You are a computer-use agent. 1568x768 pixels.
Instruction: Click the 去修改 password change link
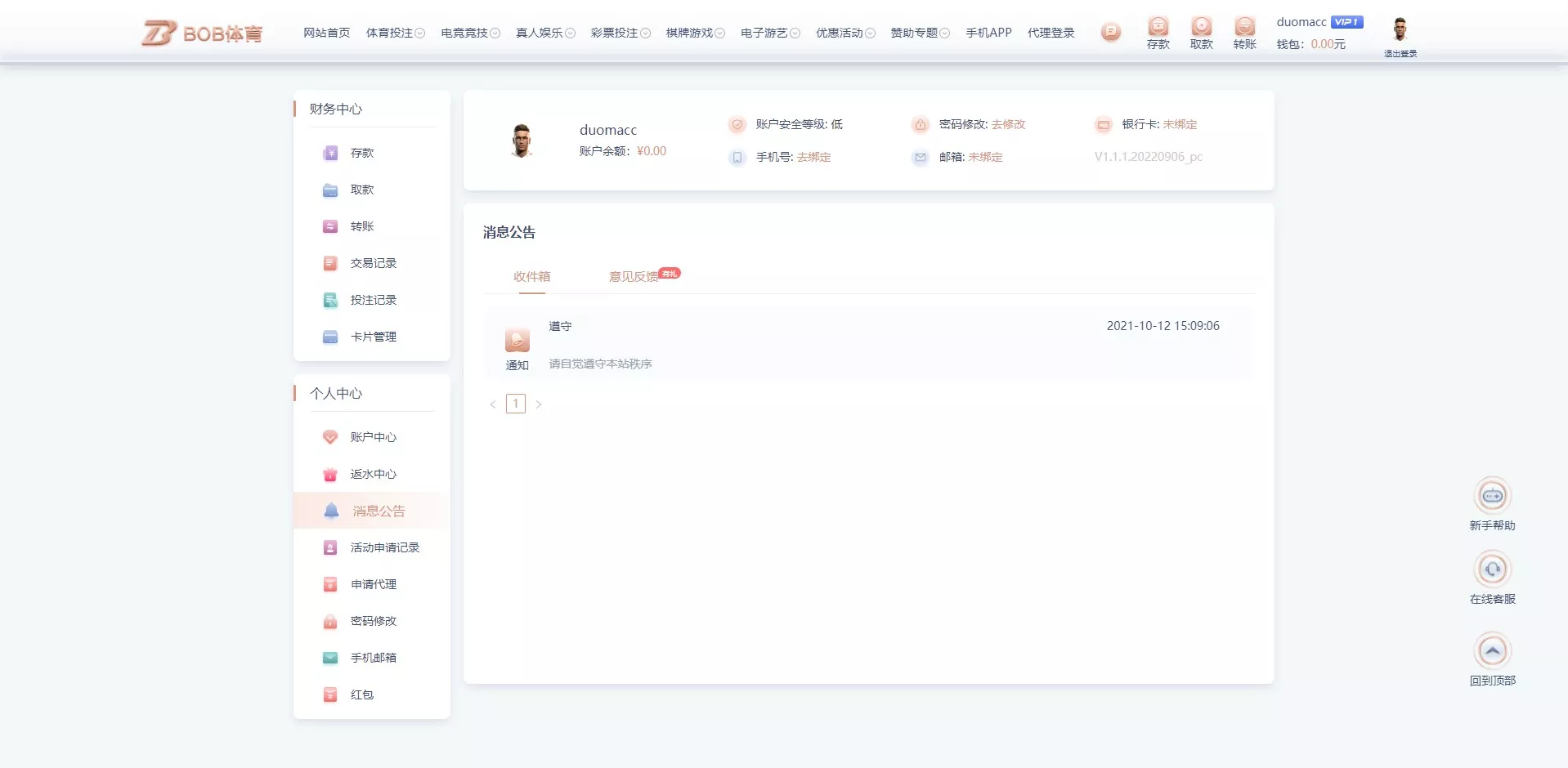pyautogui.click(x=1009, y=124)
